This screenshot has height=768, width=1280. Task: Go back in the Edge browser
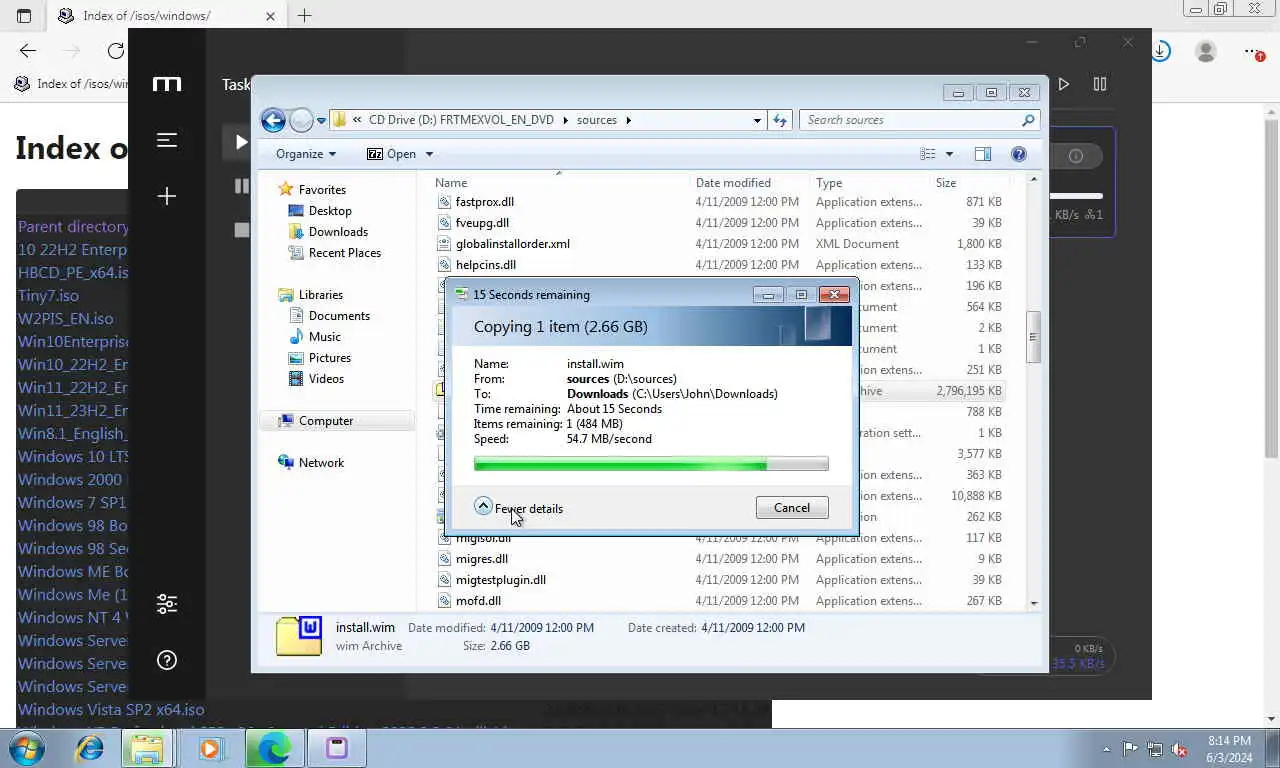pos(28,51)
